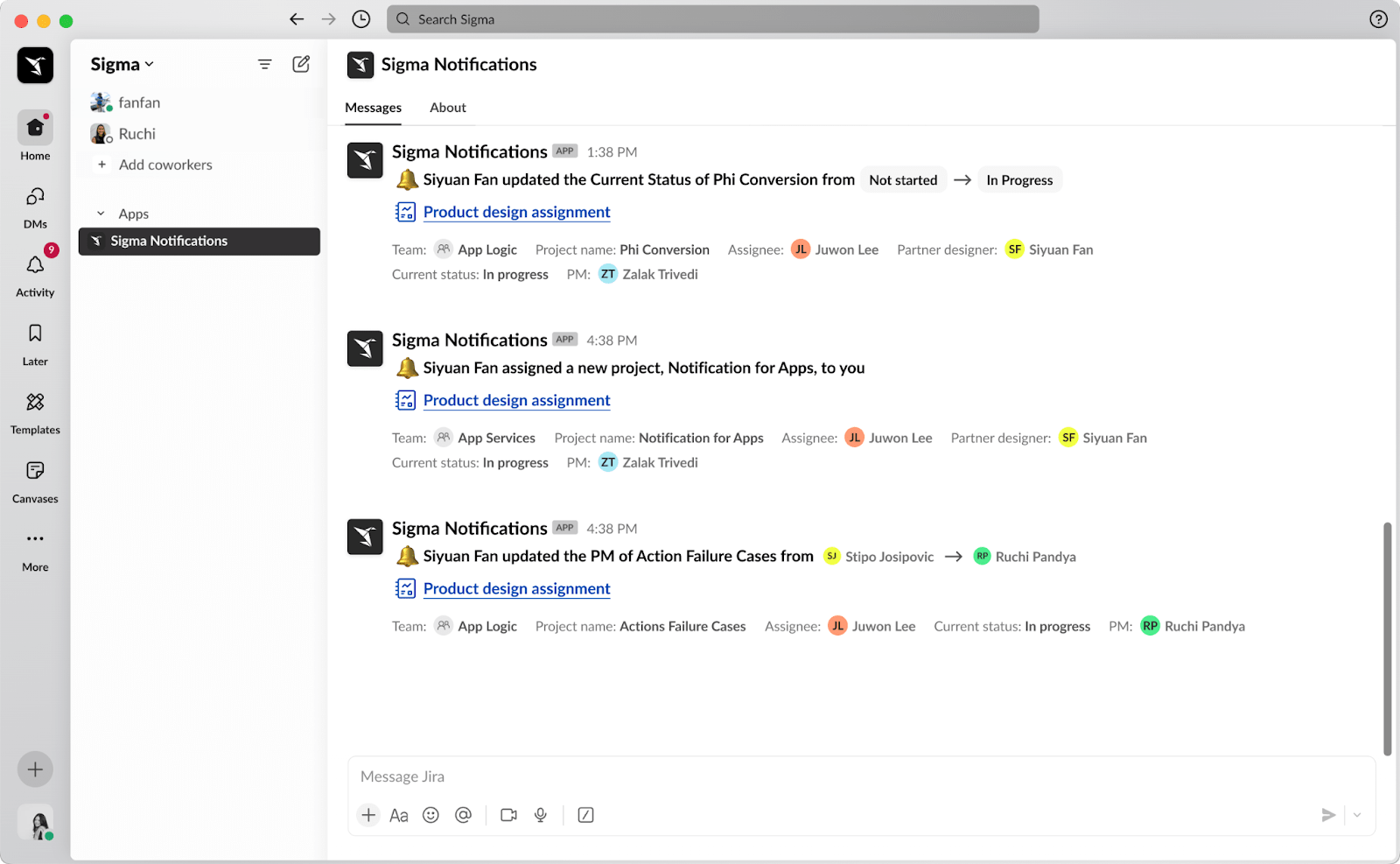Click the In Progress status pill
The width and height of the screenshot is (1400, 864).
[1019, 179]
